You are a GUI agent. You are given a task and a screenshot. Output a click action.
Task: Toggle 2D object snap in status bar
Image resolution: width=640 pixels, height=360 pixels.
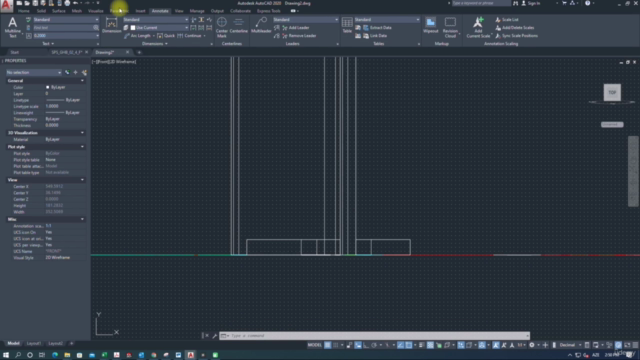[x=409, y=345]
